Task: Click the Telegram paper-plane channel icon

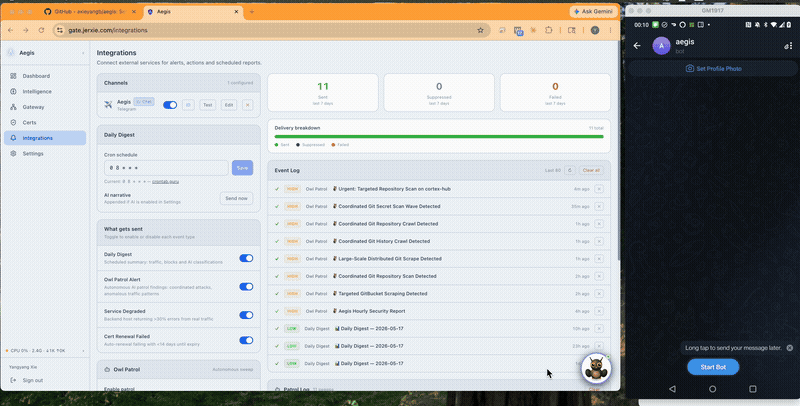Action: coord(108,105)
